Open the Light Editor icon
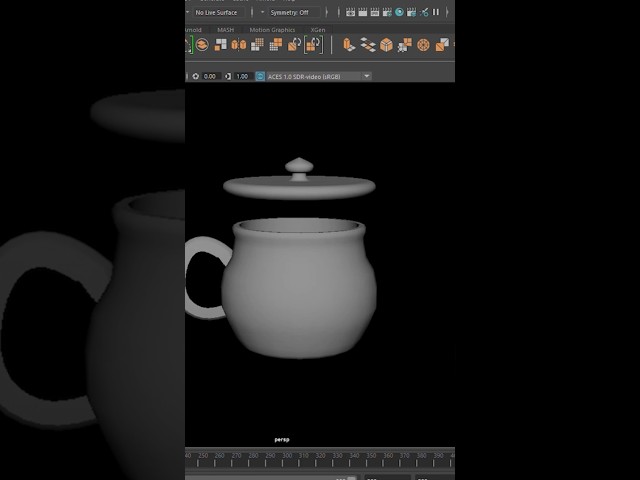Viewport: 640px width, 480px height. pos(424,12)
